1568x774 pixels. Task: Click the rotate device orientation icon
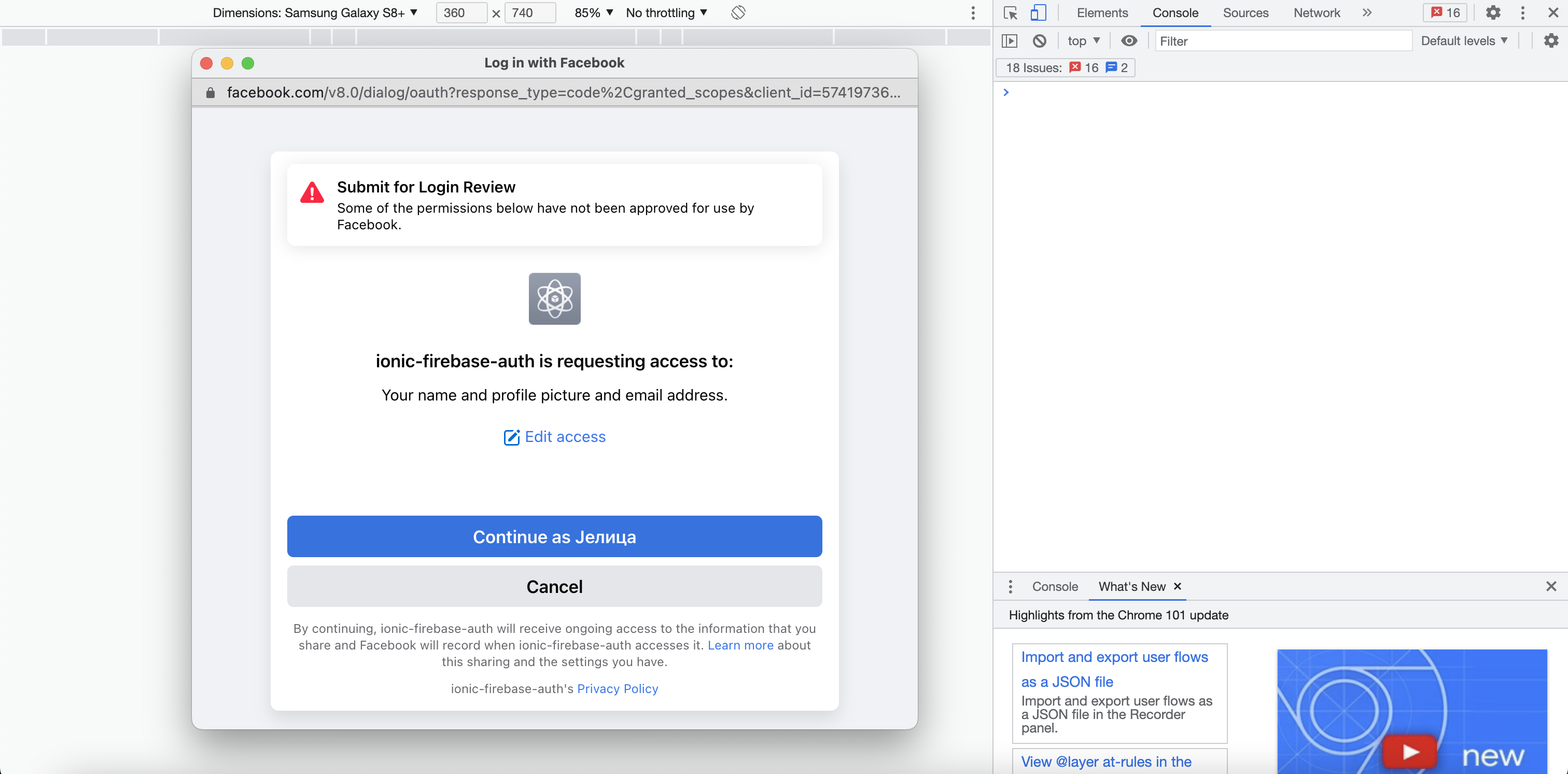tap(738, 13)
